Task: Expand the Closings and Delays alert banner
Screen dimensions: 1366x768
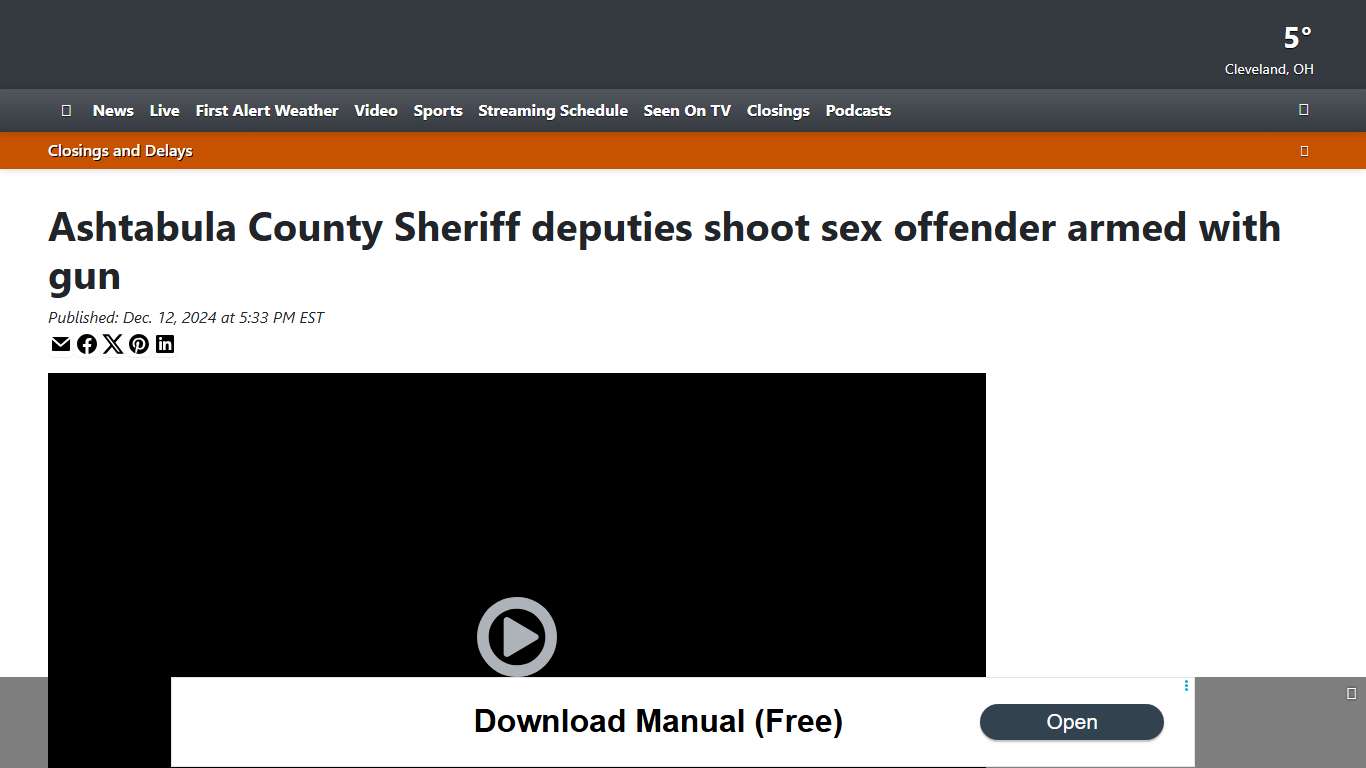Action: click(x=1304, y=150)
